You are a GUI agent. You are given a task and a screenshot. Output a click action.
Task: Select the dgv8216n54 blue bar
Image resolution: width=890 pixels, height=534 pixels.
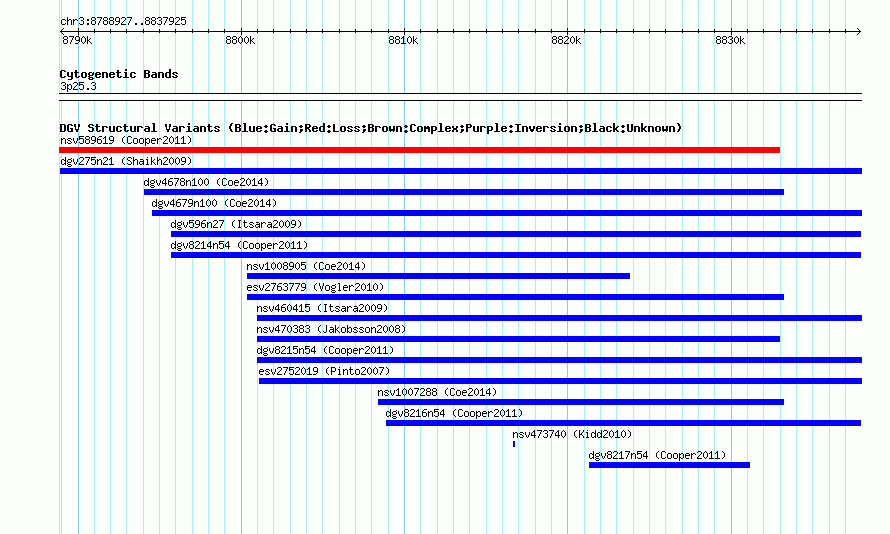623,423
